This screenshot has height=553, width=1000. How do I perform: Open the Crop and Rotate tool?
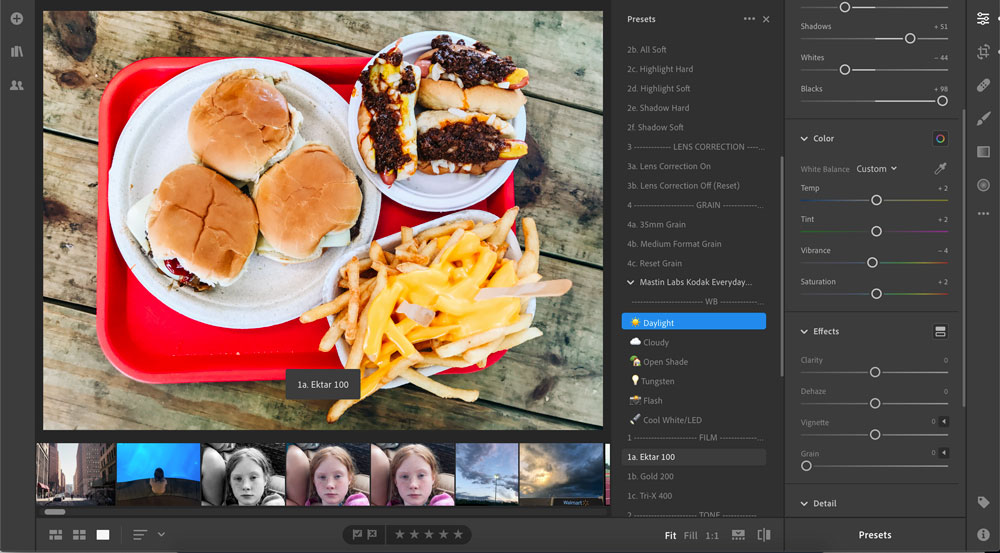click(983, 52)
